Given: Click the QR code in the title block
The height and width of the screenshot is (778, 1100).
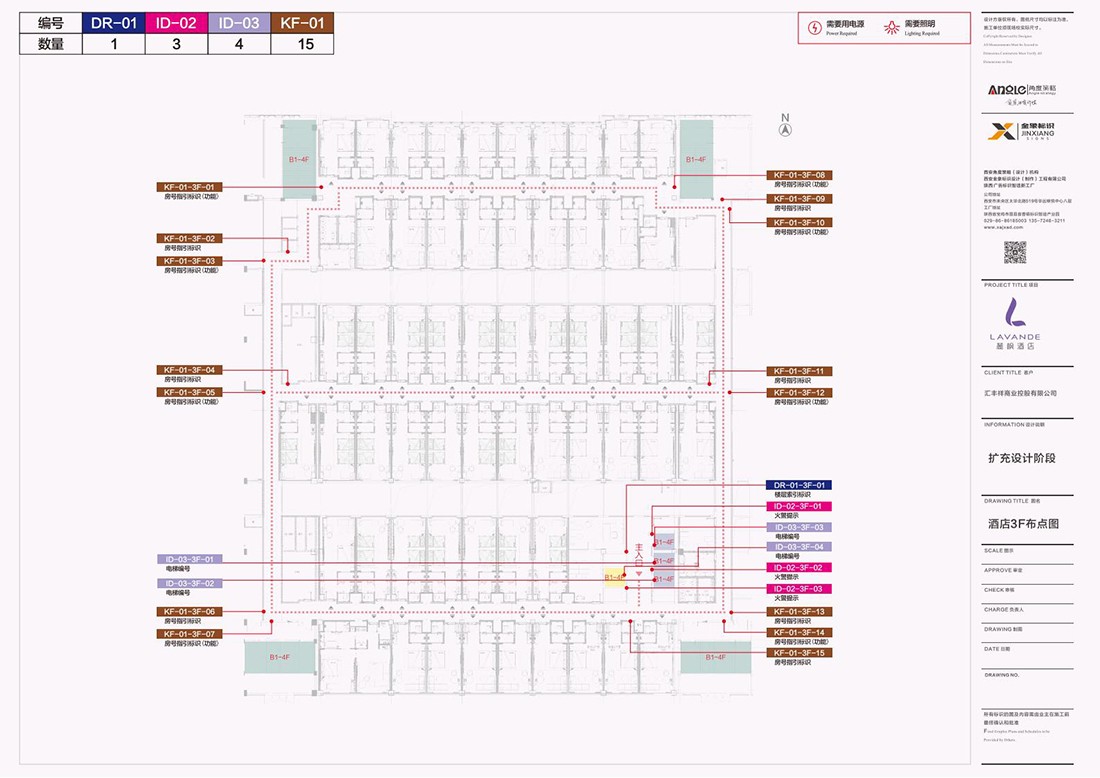Looking at the screenshot, I should point(1015,252).
